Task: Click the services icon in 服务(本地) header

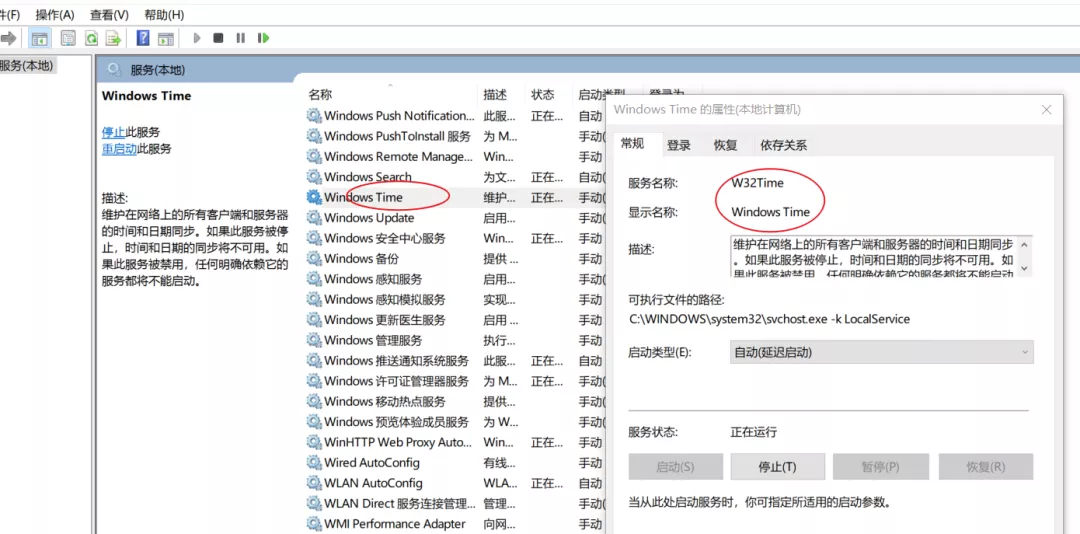Action: click(x=115, y=70)
